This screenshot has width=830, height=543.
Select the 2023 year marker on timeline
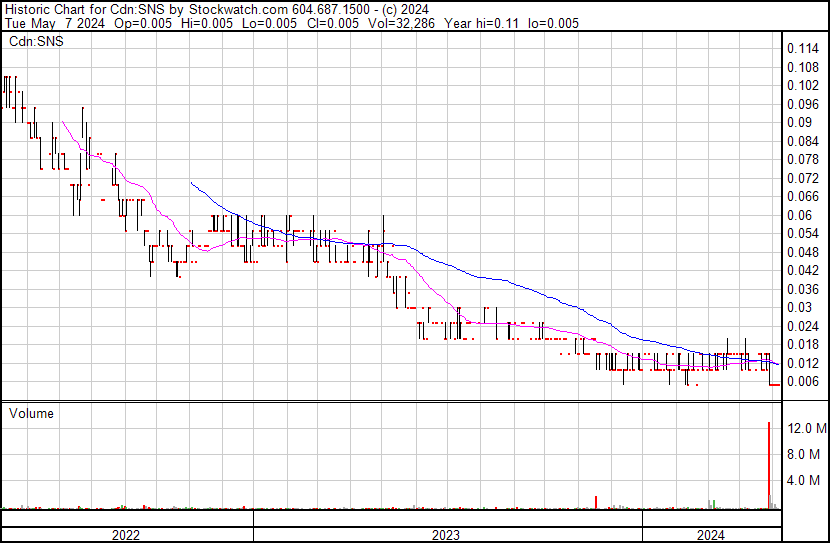[445, 535]
